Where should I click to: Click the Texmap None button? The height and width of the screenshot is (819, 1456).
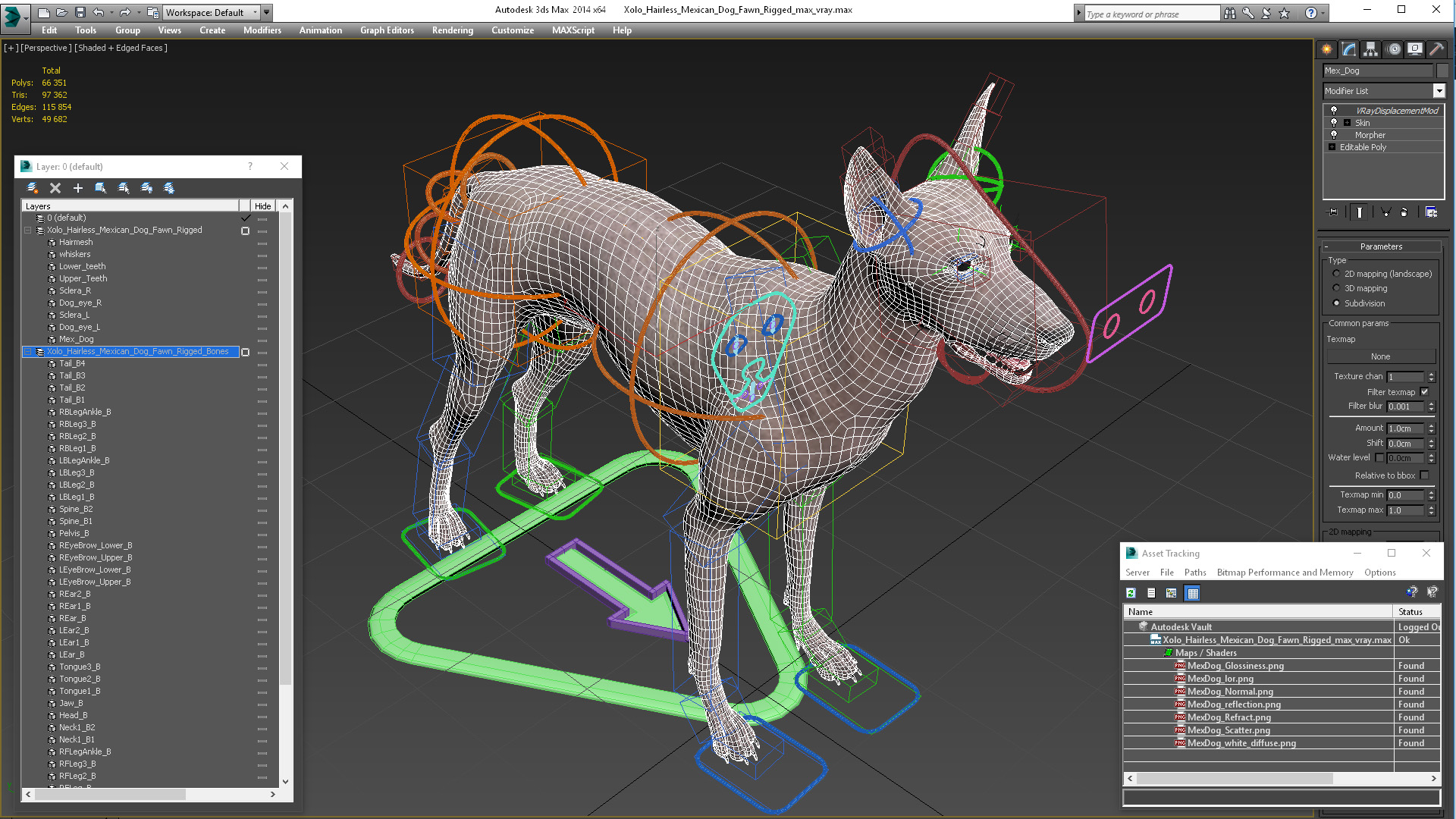click(x=1380, y=356)
